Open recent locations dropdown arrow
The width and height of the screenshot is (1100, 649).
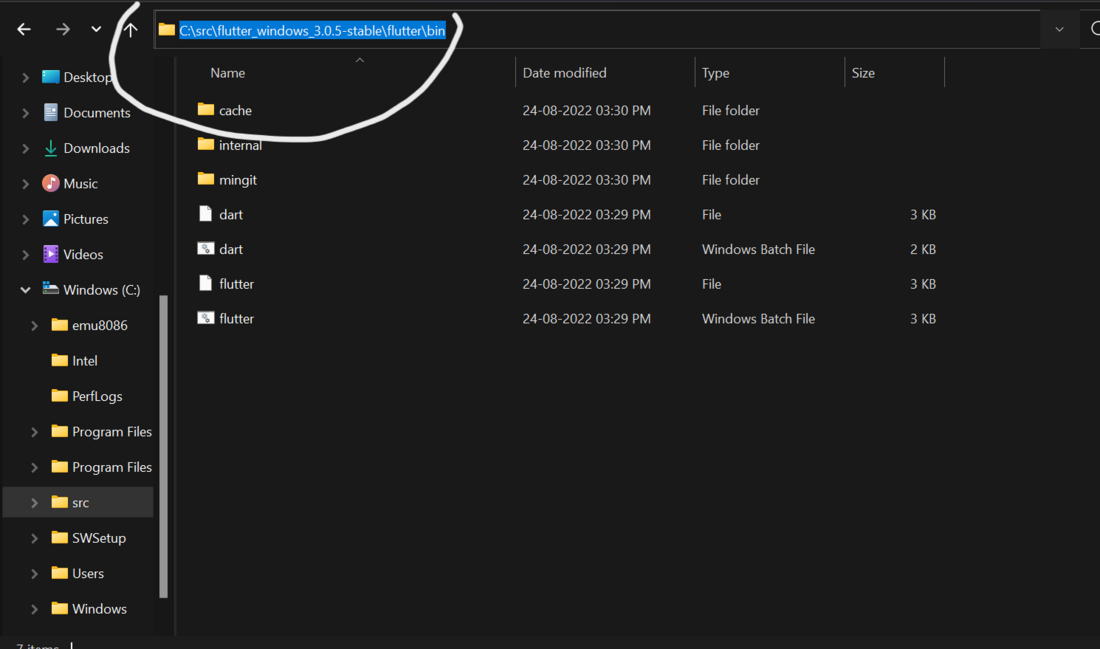tap(96, 29)
